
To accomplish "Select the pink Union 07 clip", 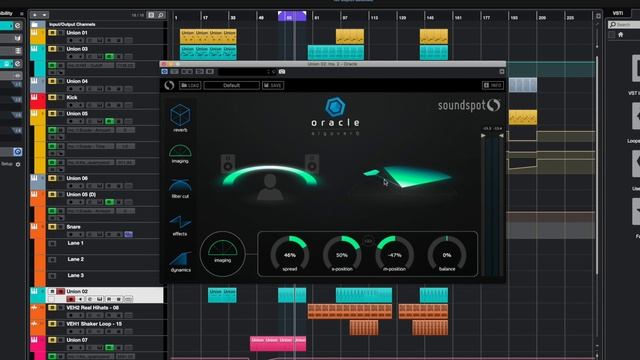I will click(278, 344).
